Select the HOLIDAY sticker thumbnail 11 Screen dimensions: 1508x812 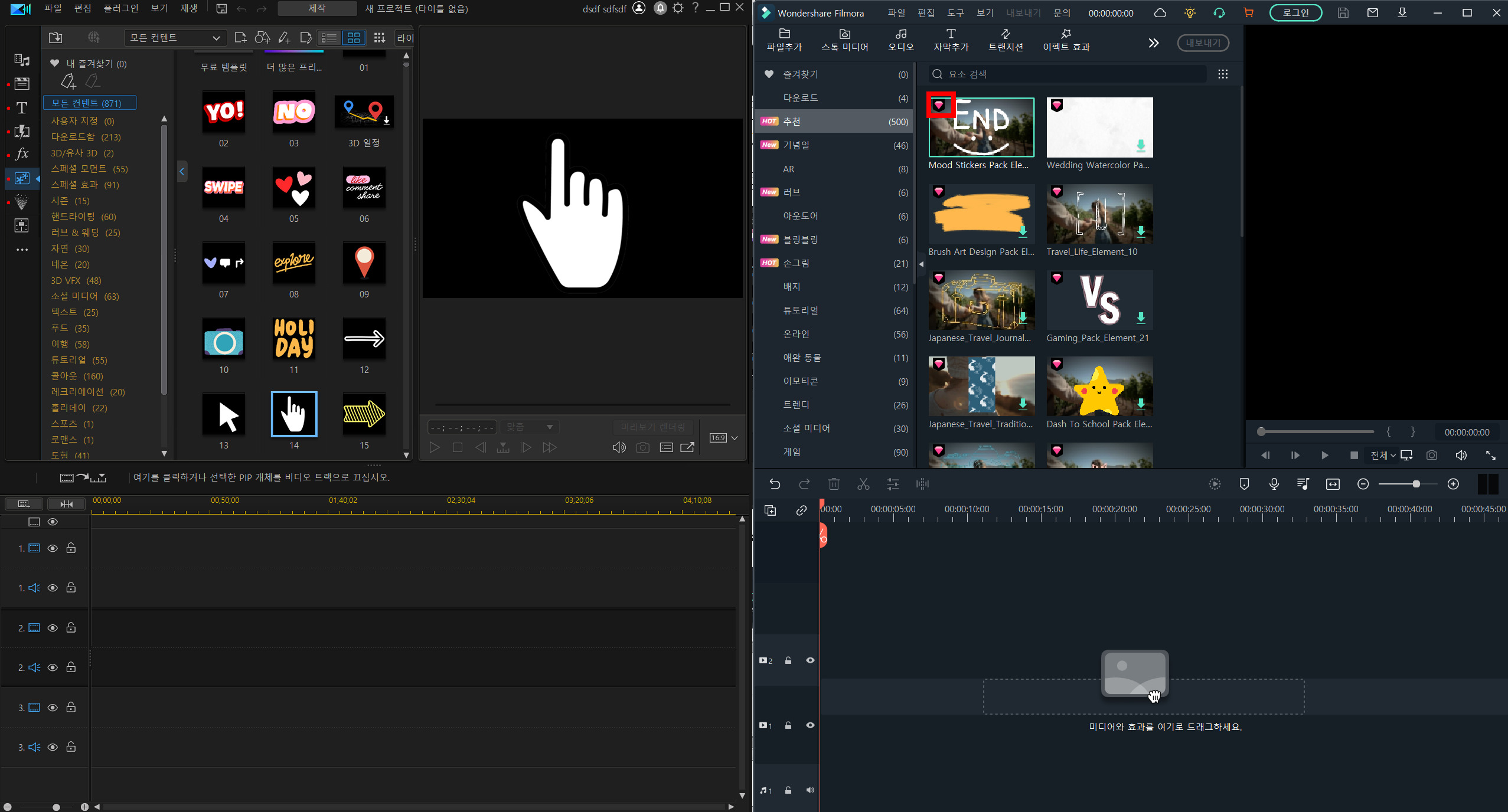(x=293, y=339)
